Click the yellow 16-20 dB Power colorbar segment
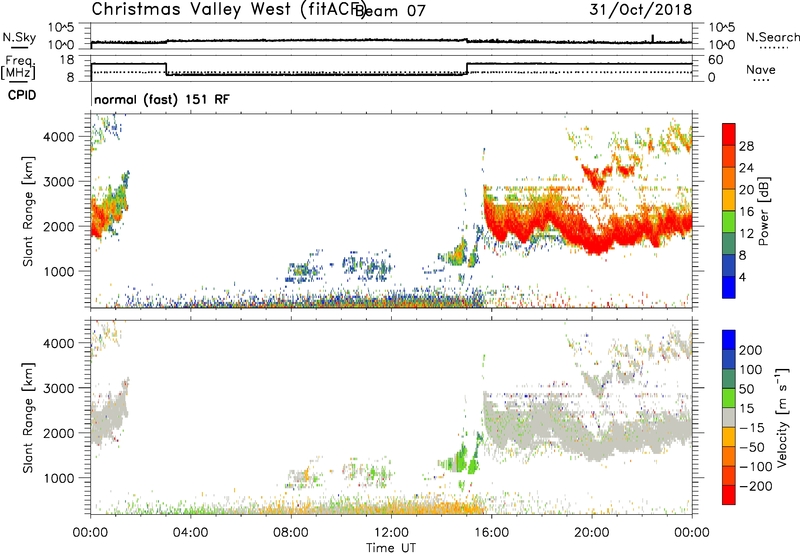The height and width of the screenshot is (554, 800). [729, 199]
